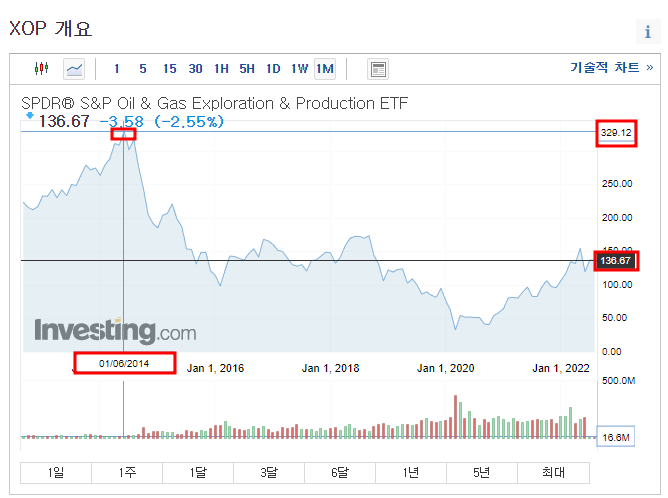Click the 250.00 price axis label

(x=617, y=184)
